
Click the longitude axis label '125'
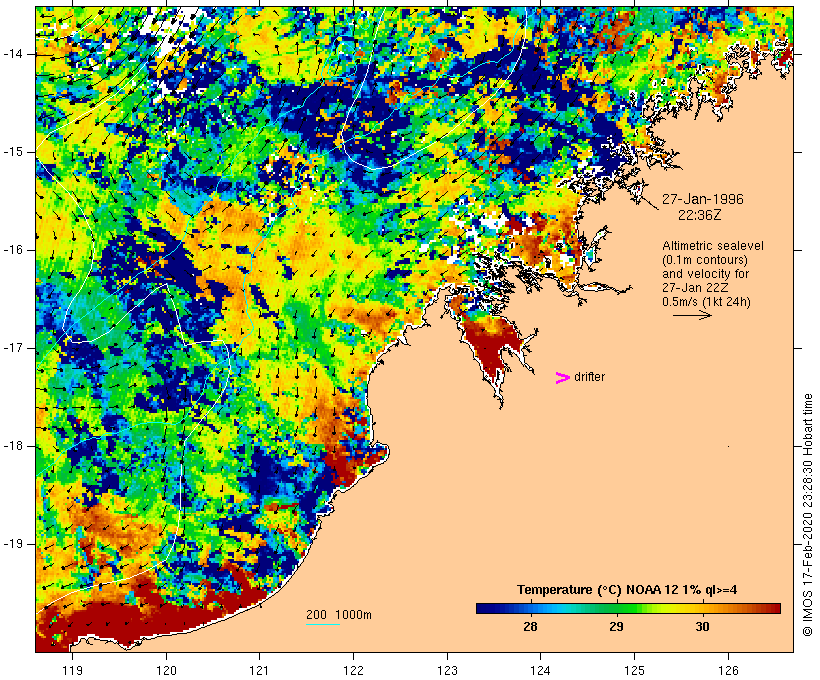point(635,671)
